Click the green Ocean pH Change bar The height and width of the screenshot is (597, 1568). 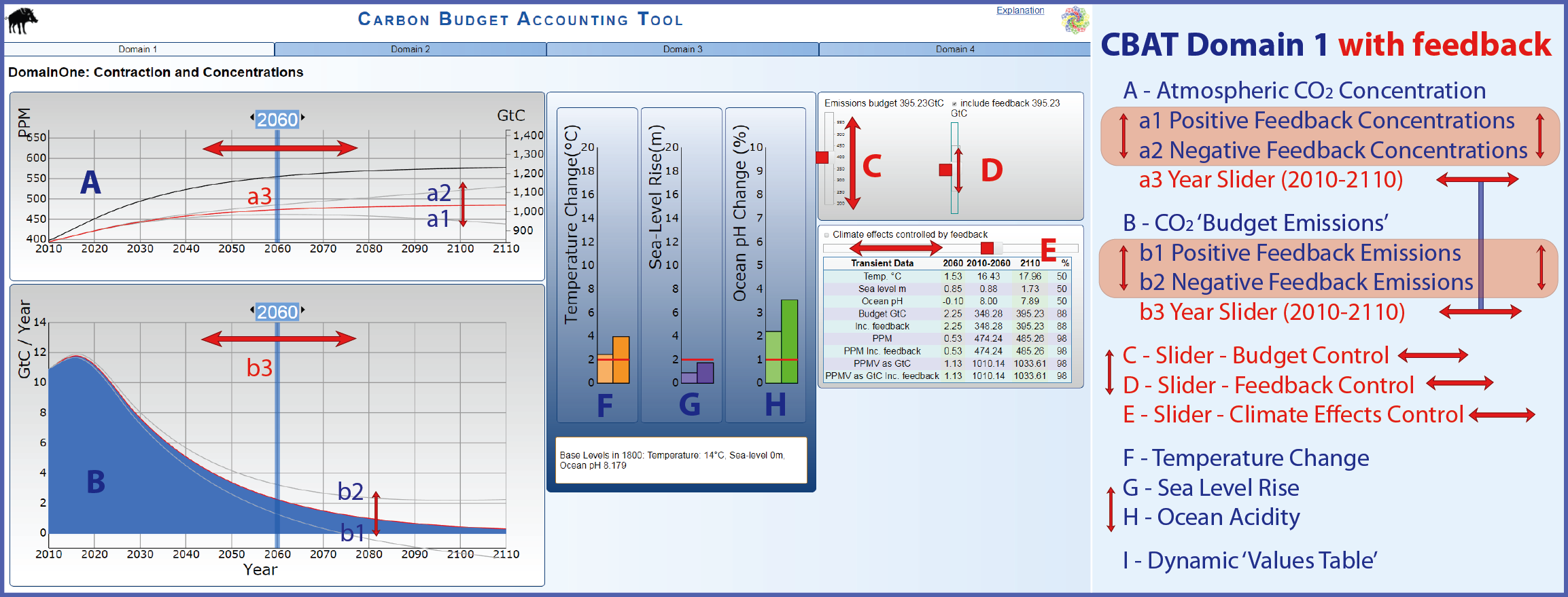click(789, 342)
